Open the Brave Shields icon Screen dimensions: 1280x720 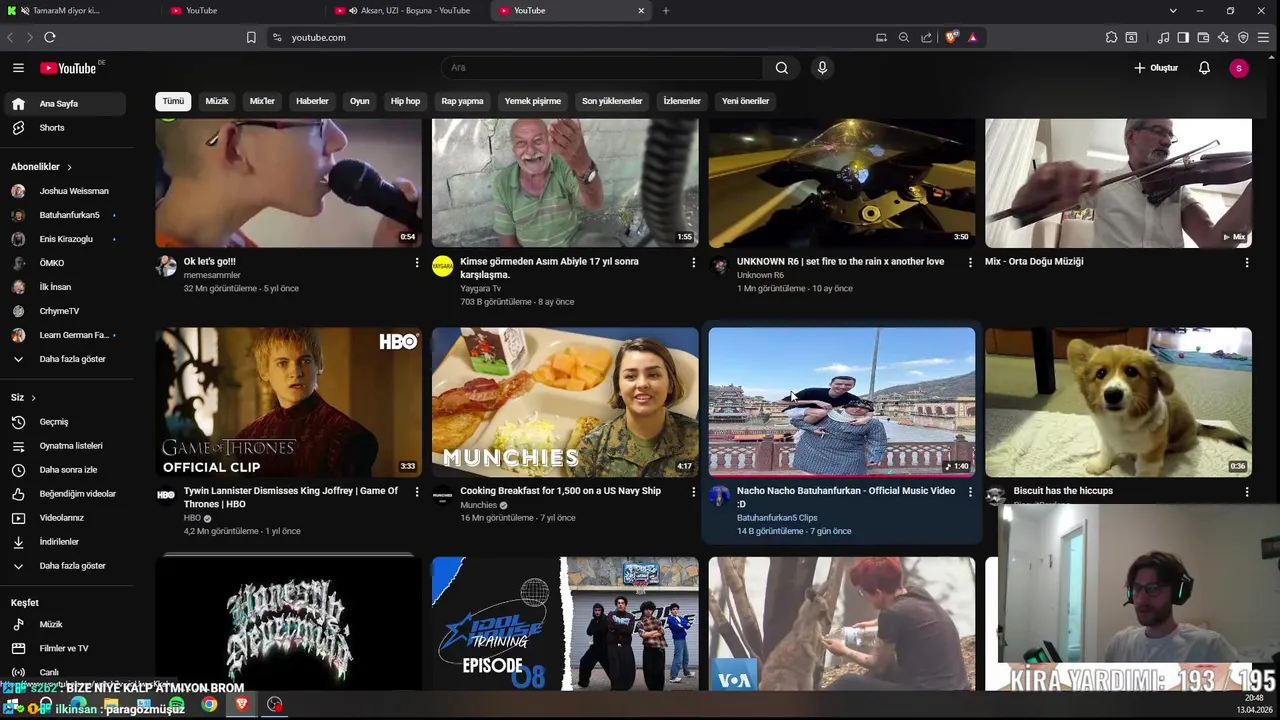(952, 37)
